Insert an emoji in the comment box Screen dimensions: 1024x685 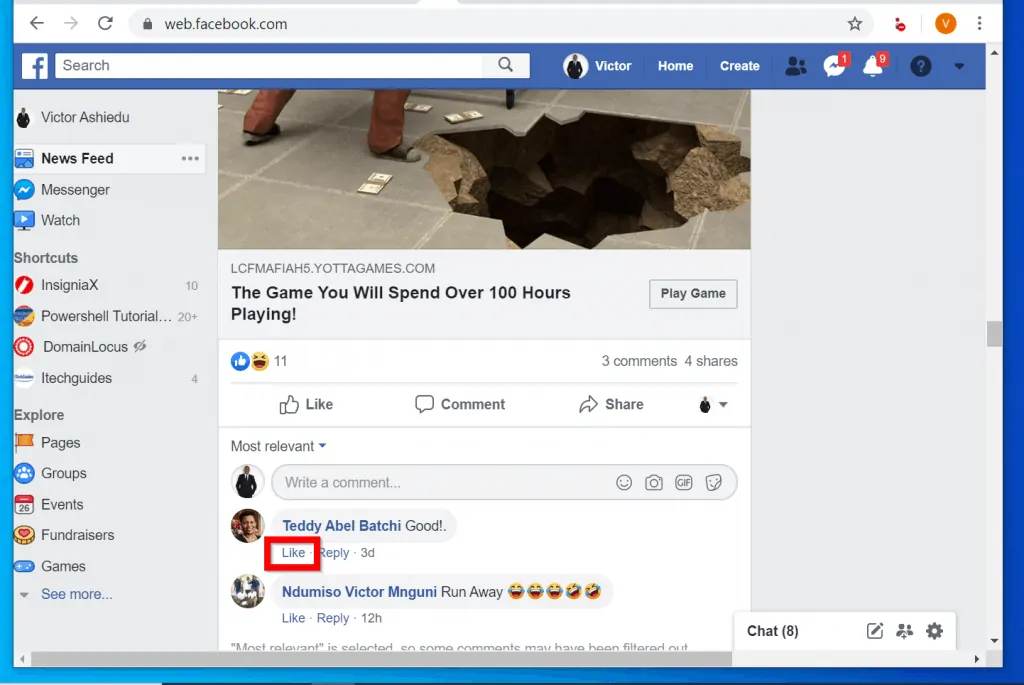624,482
